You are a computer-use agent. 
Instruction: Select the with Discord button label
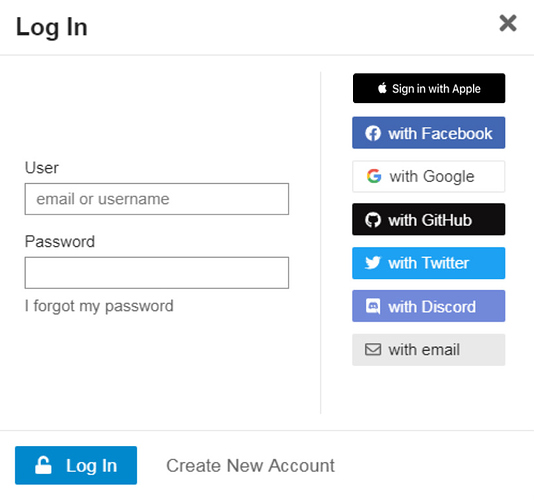(x=432, y=307)
